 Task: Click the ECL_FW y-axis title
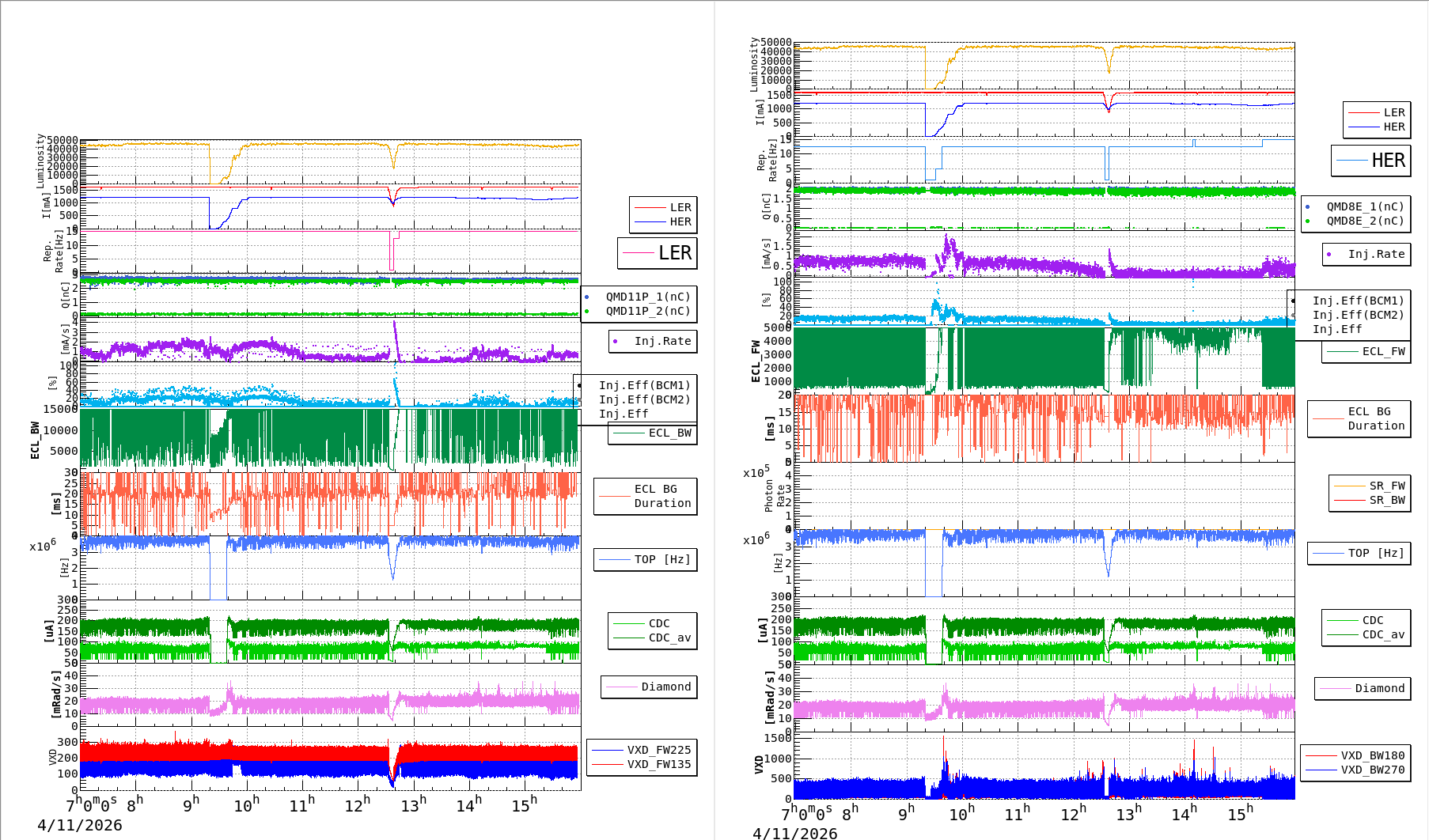pyautogui.click(x=756, y=361)
